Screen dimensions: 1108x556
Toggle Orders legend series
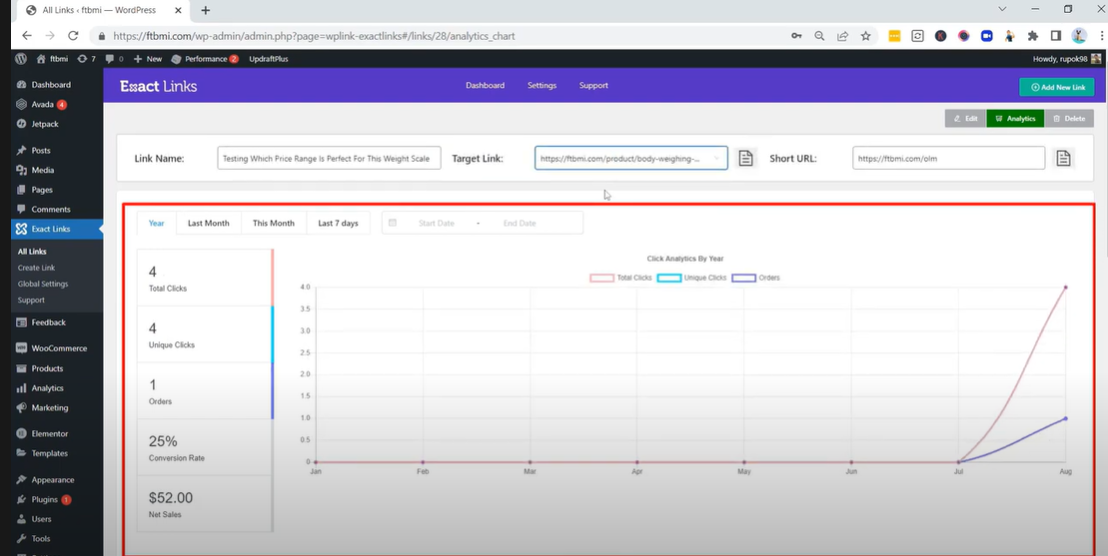pyautogui.click(x=756, y=278)
